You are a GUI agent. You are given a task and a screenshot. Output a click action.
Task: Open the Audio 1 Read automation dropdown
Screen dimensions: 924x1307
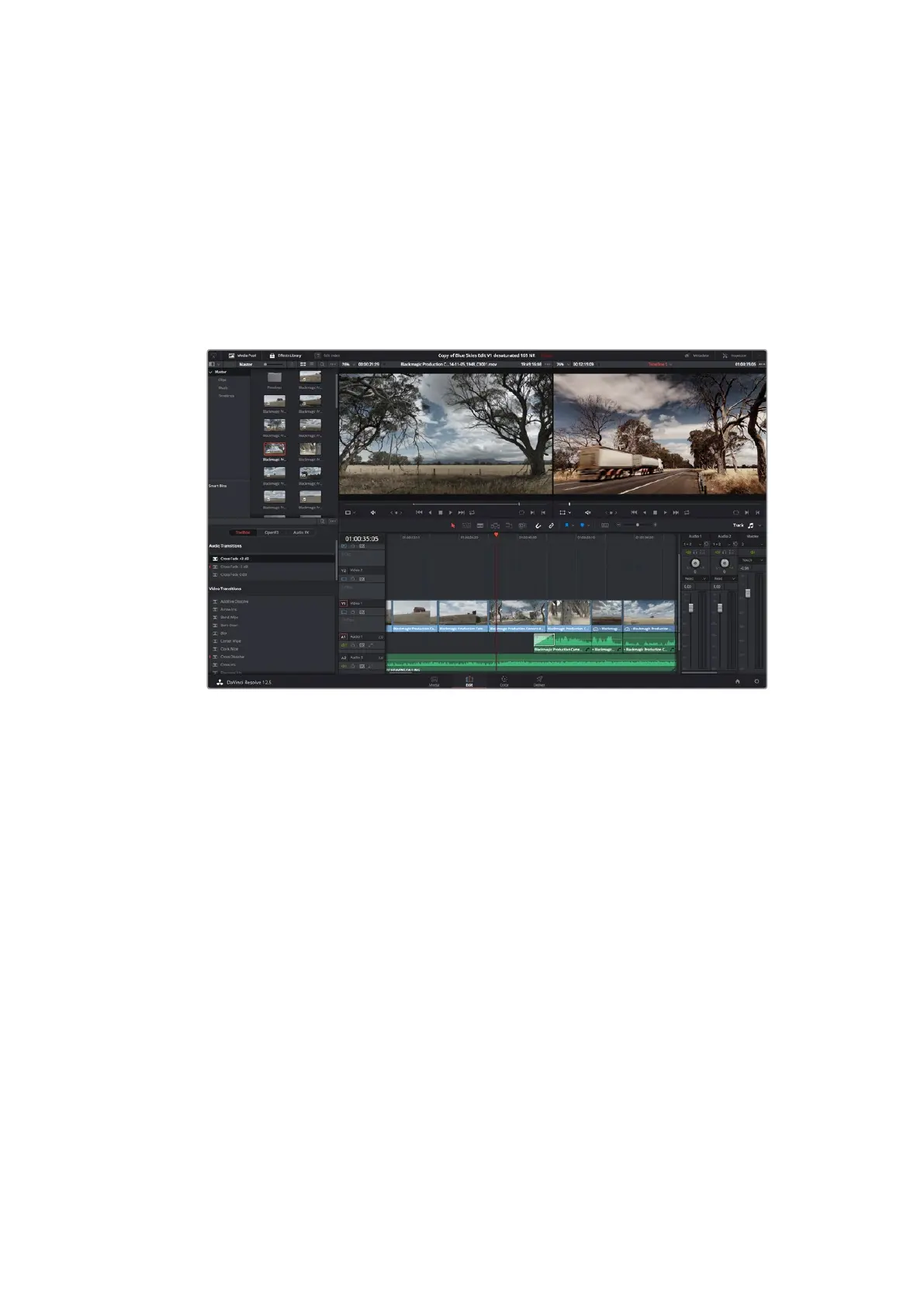click(x=694, y=578)
